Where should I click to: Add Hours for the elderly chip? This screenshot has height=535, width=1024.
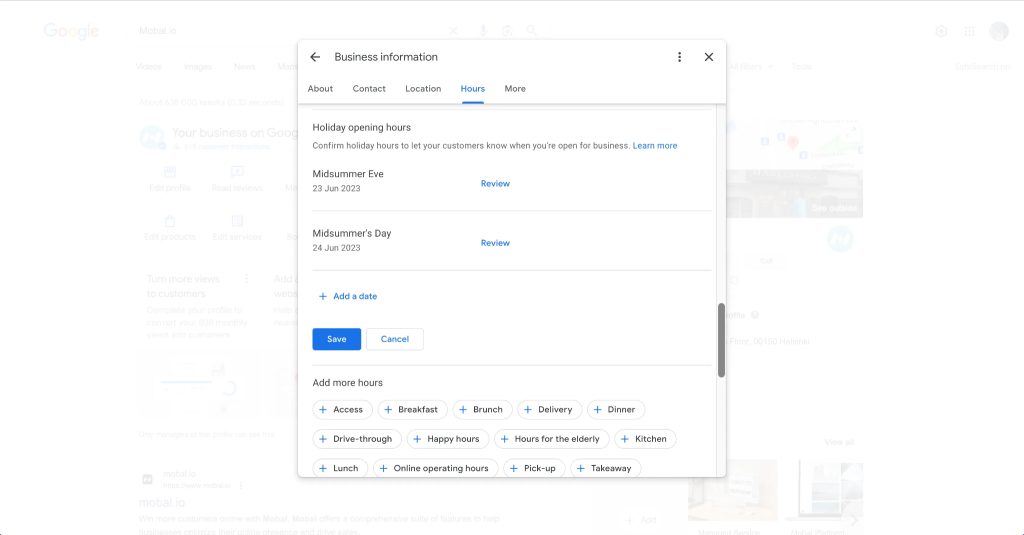552,439
